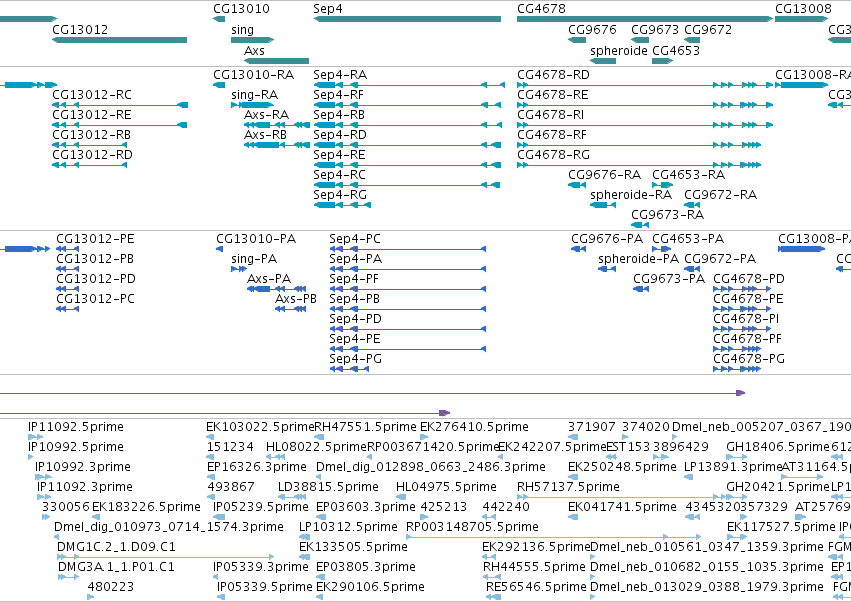Image resolution: width=851 pixels, height=602 pixels.
Task: Click the CG4678 gene bar
Action: click(x=645, y=19)
